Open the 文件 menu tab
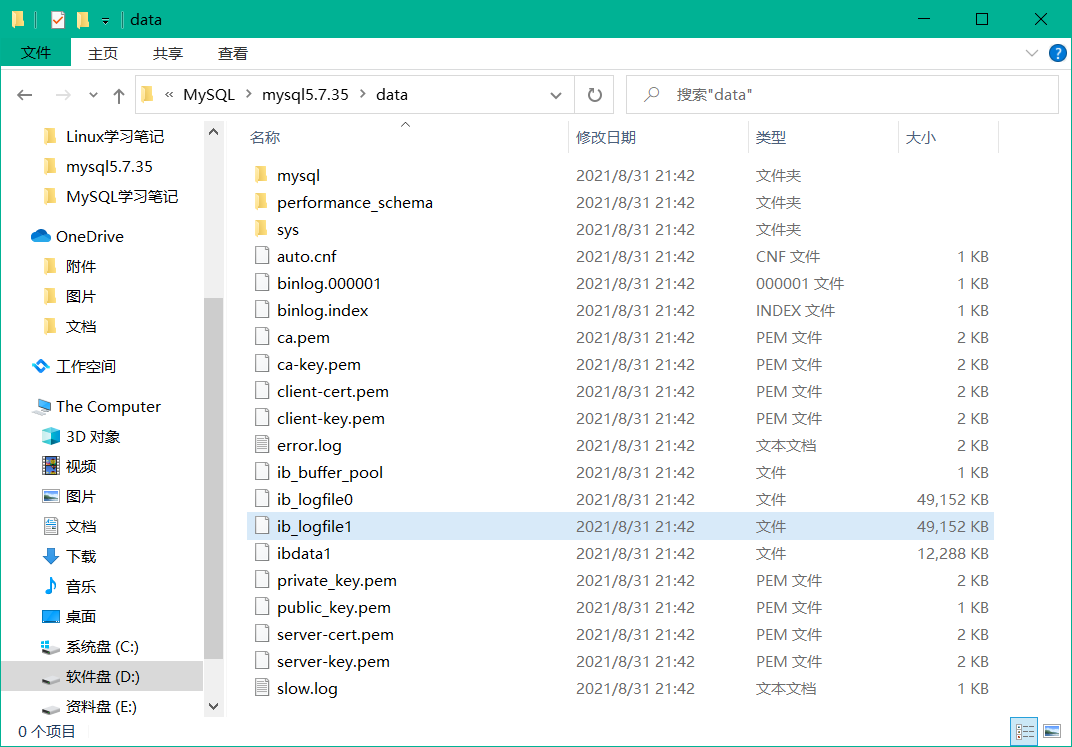Screen dimensions: 1072x747 point(36,53)
